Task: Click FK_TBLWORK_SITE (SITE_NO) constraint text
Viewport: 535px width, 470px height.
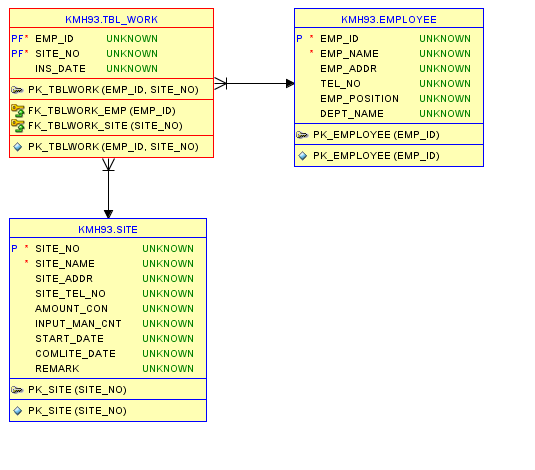Action: point(105,126)
